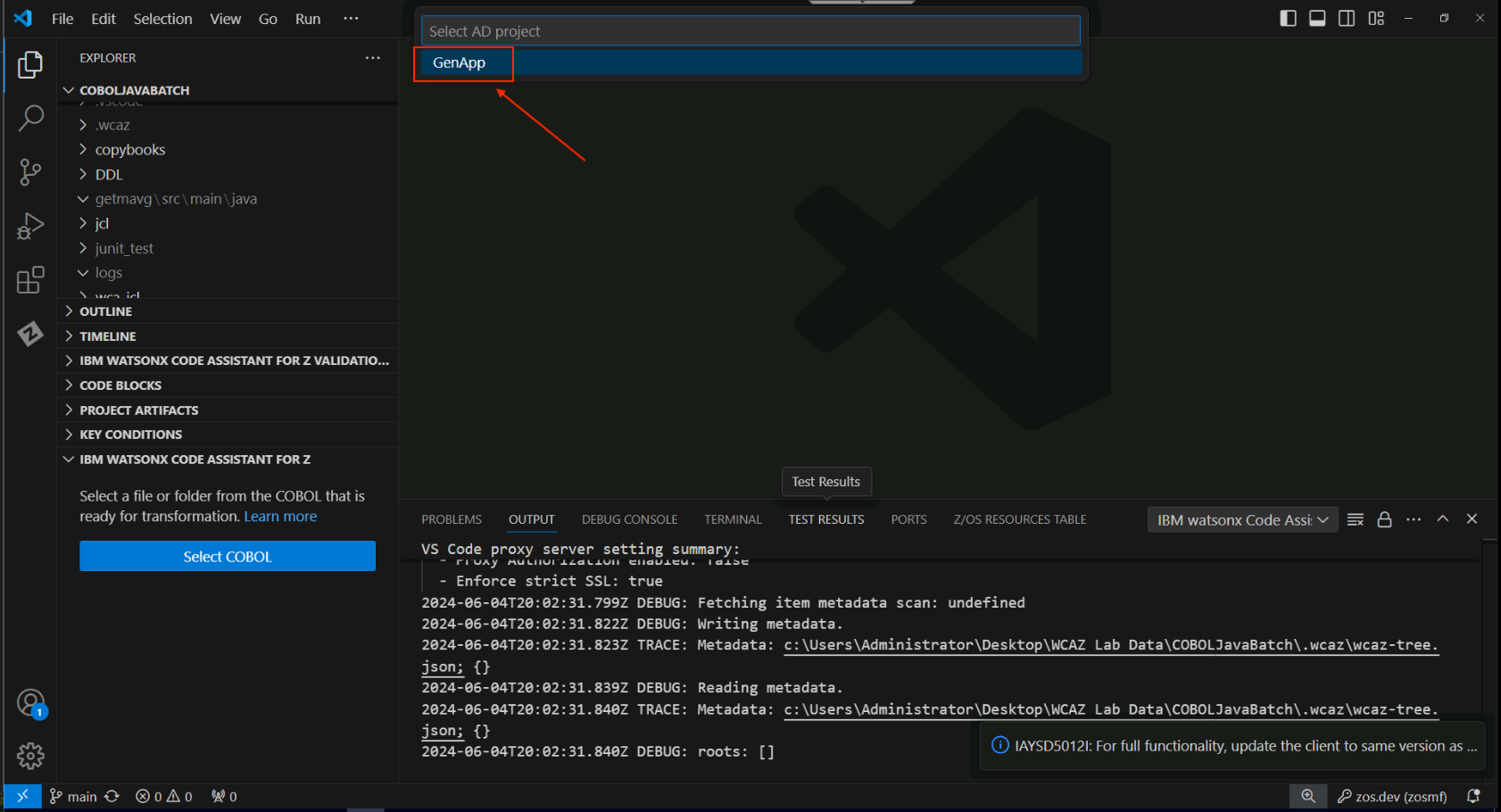Open the Run menu
Viewport: 1501px width, 812px height.
pos(308,19)
